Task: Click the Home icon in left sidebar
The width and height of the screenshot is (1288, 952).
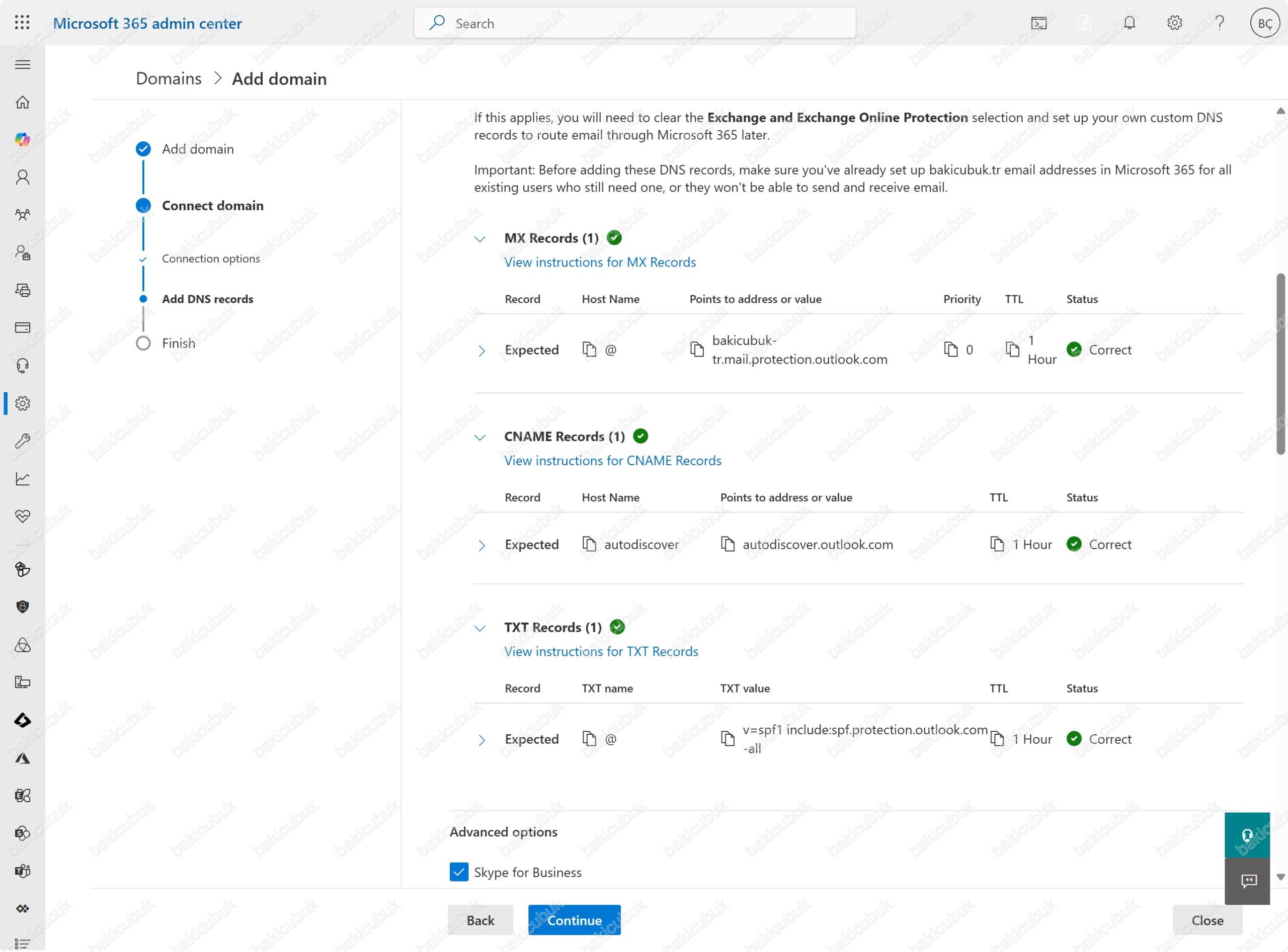Action: pyautogui.click(x=23, y=102)
